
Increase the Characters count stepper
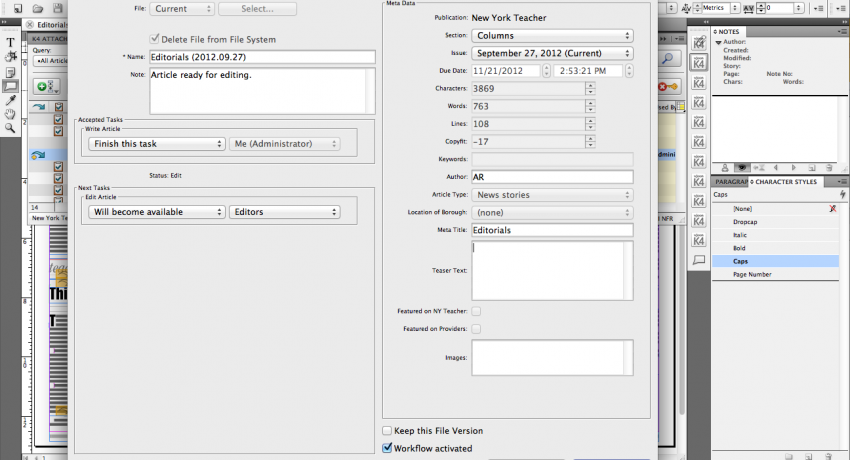[x=590, y=85]
